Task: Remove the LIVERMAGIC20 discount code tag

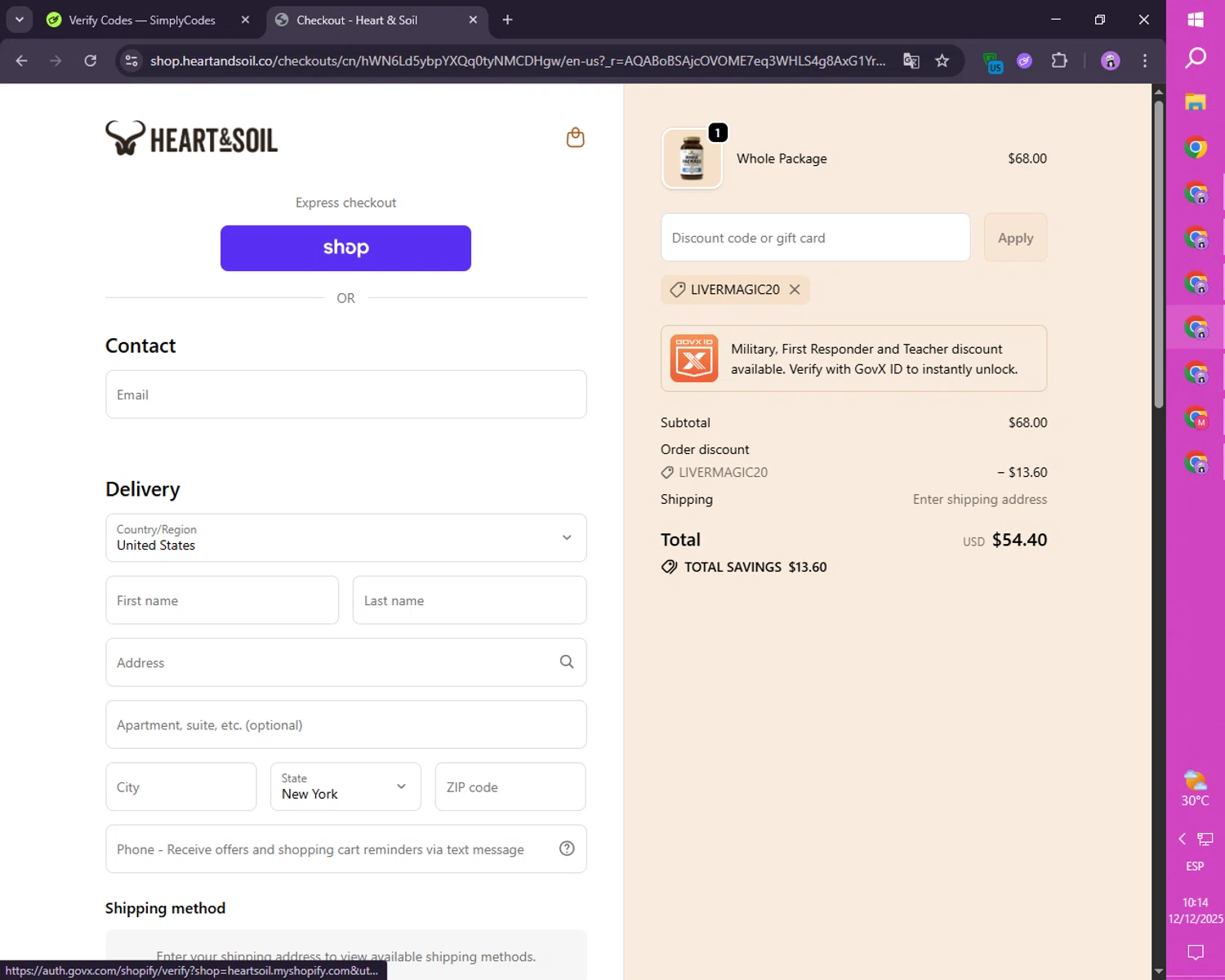Action: pyautogui.click(x=795, y=290)
